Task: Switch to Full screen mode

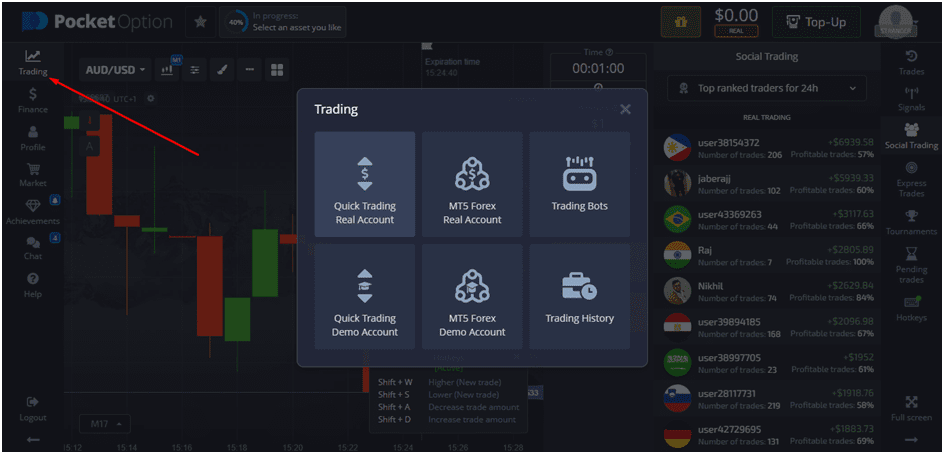Action: [x=911, y=408]
